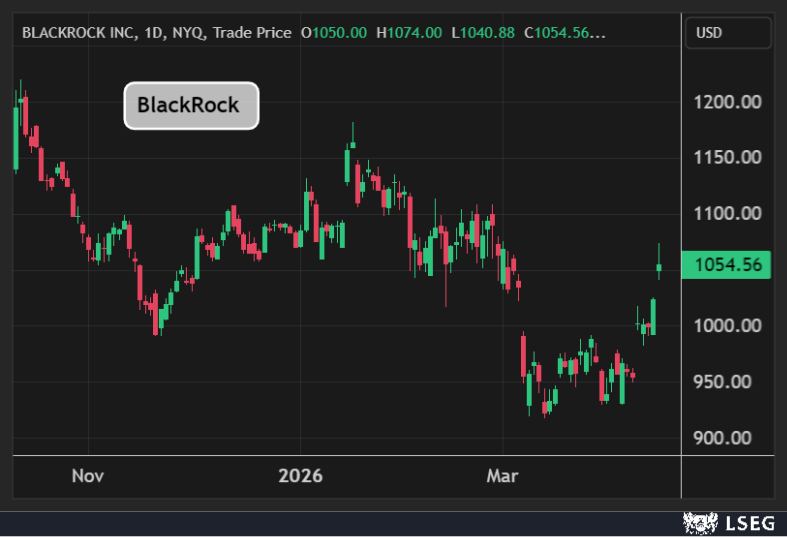Click the 1000.00 price axis label
Screen dimensions: 787x537
pos(727,326)
